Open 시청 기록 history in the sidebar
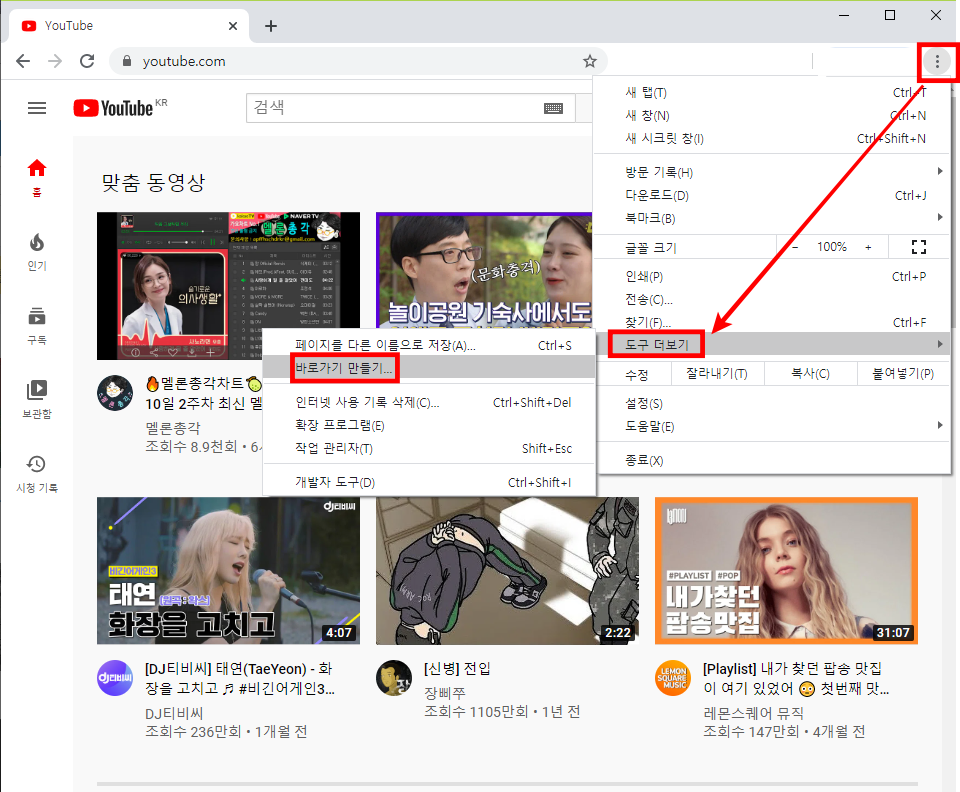 pos(37,474)
